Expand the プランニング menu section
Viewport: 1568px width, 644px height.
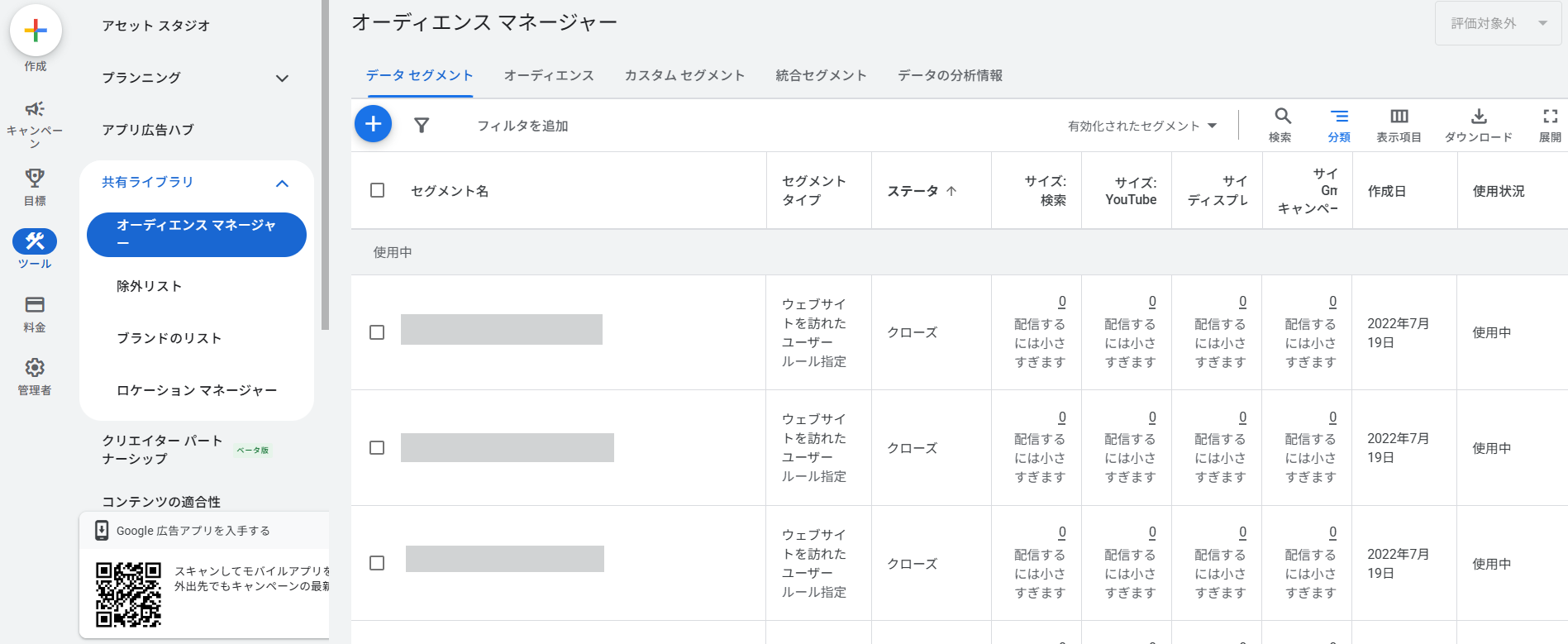click(x=282, y=79)
